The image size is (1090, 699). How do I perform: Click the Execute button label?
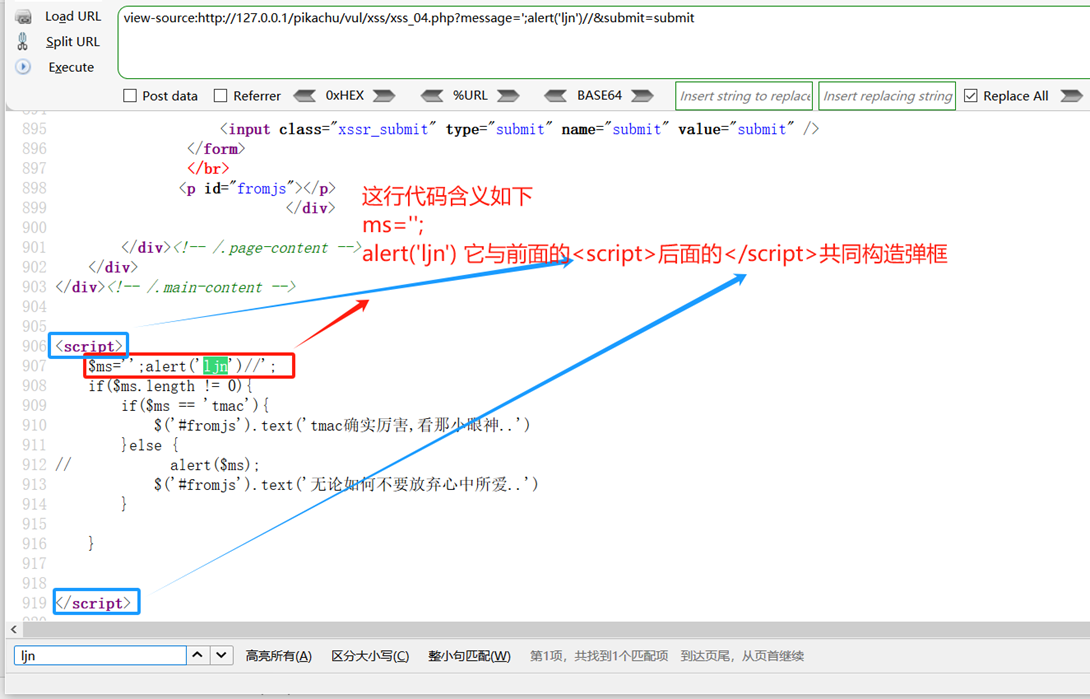click(71, 67)
